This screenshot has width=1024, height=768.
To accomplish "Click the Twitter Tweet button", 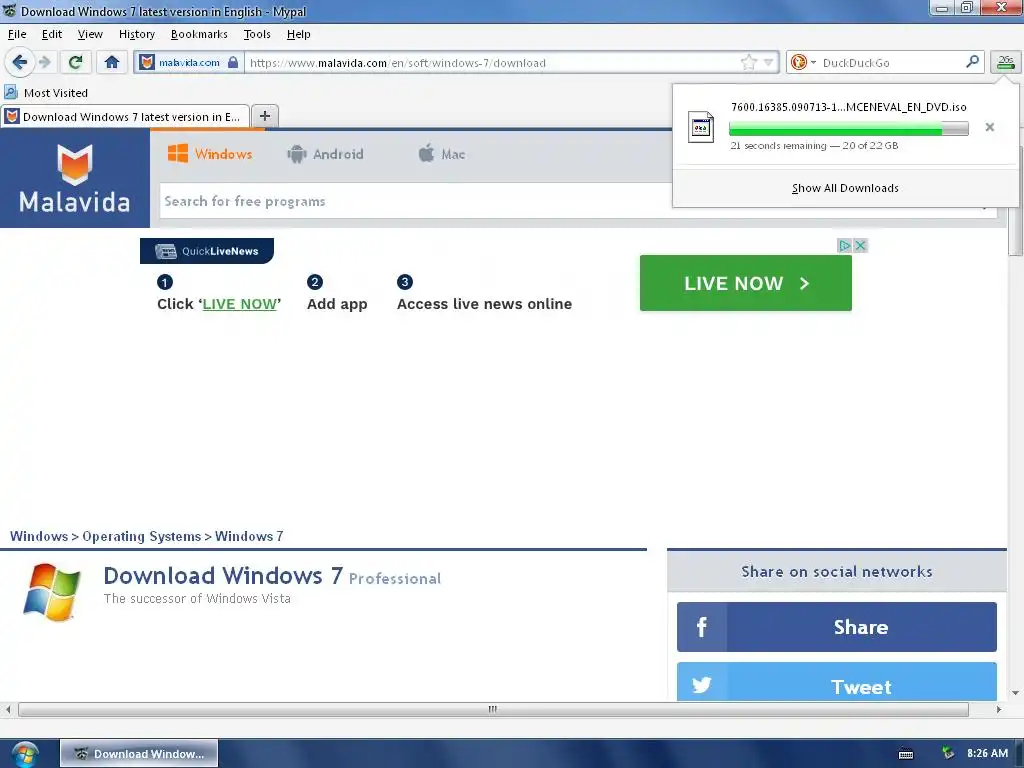I will tap(837, 682).
